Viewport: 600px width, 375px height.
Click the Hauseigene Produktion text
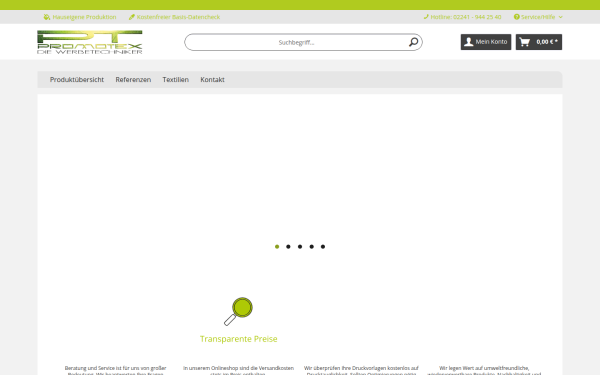point(84,17)
